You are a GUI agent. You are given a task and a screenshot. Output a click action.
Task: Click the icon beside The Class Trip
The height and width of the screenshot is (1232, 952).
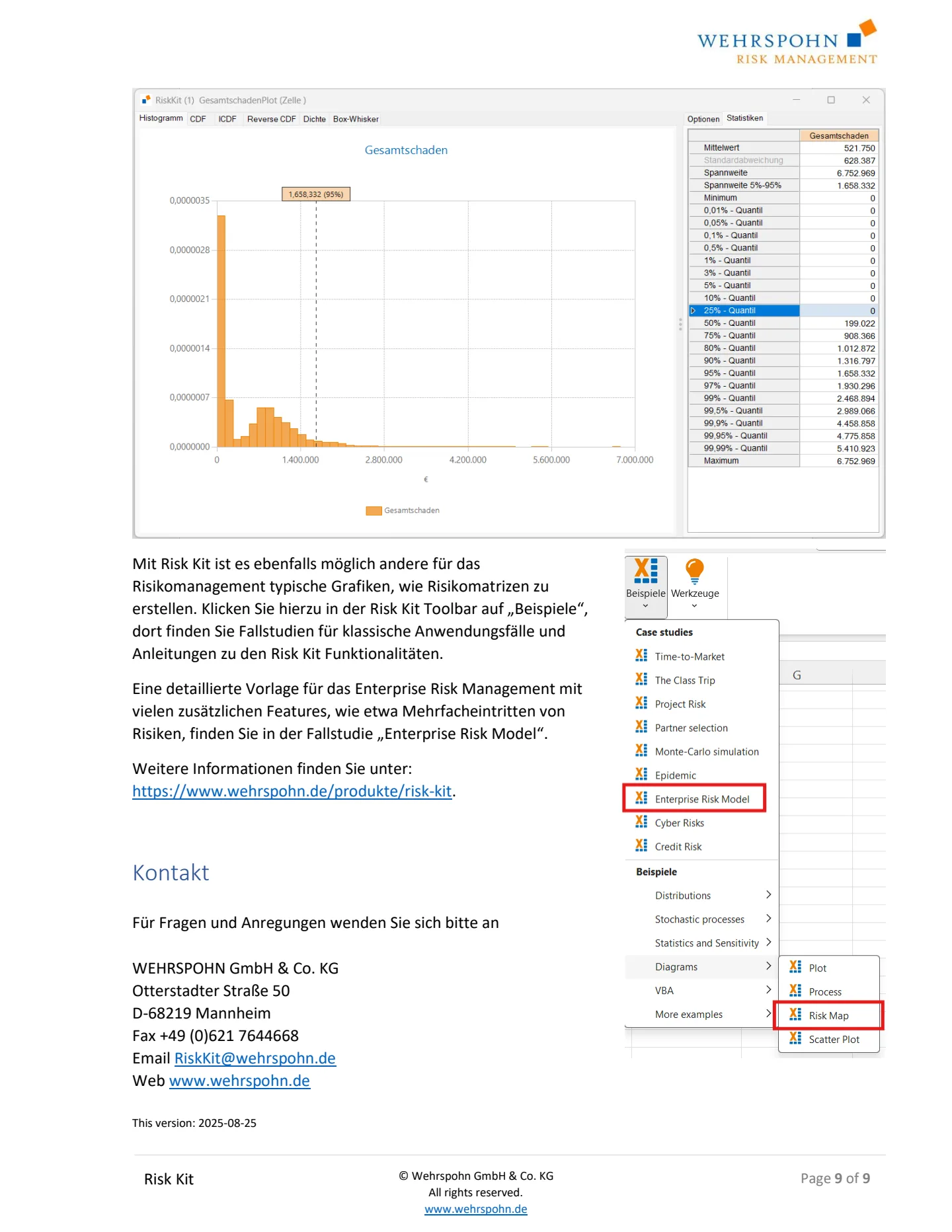[x=641, y=679]
